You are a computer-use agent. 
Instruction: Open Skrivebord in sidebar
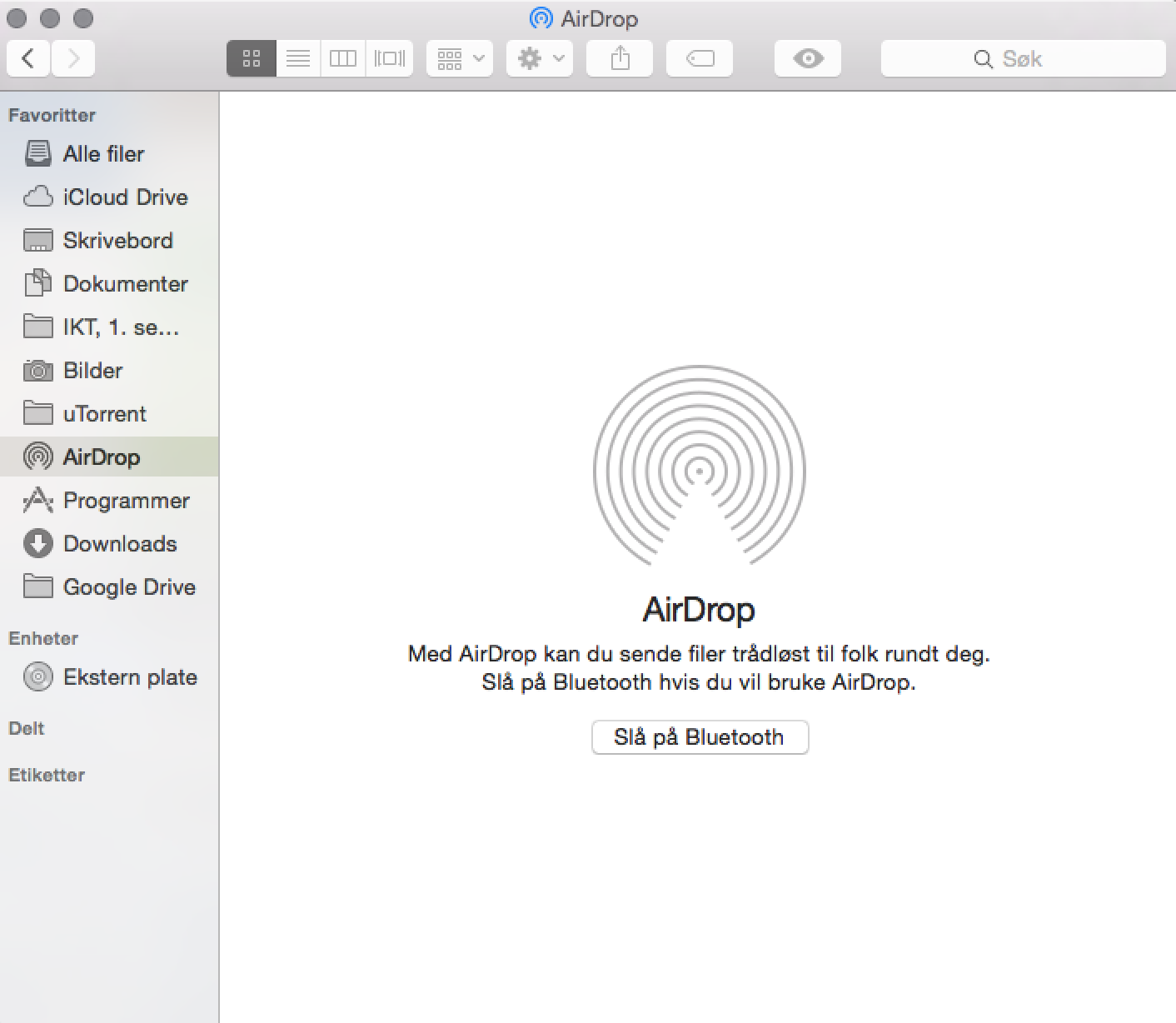tap(109, 240)
